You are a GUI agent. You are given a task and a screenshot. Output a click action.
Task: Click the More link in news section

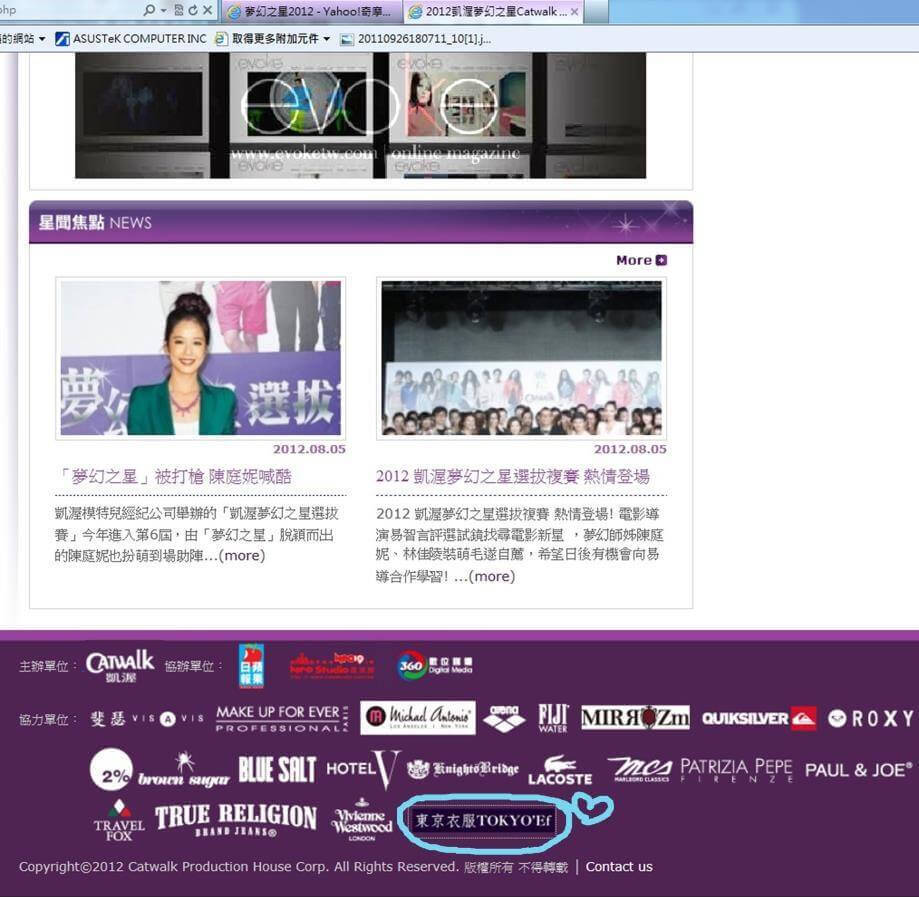pos(641,260)
